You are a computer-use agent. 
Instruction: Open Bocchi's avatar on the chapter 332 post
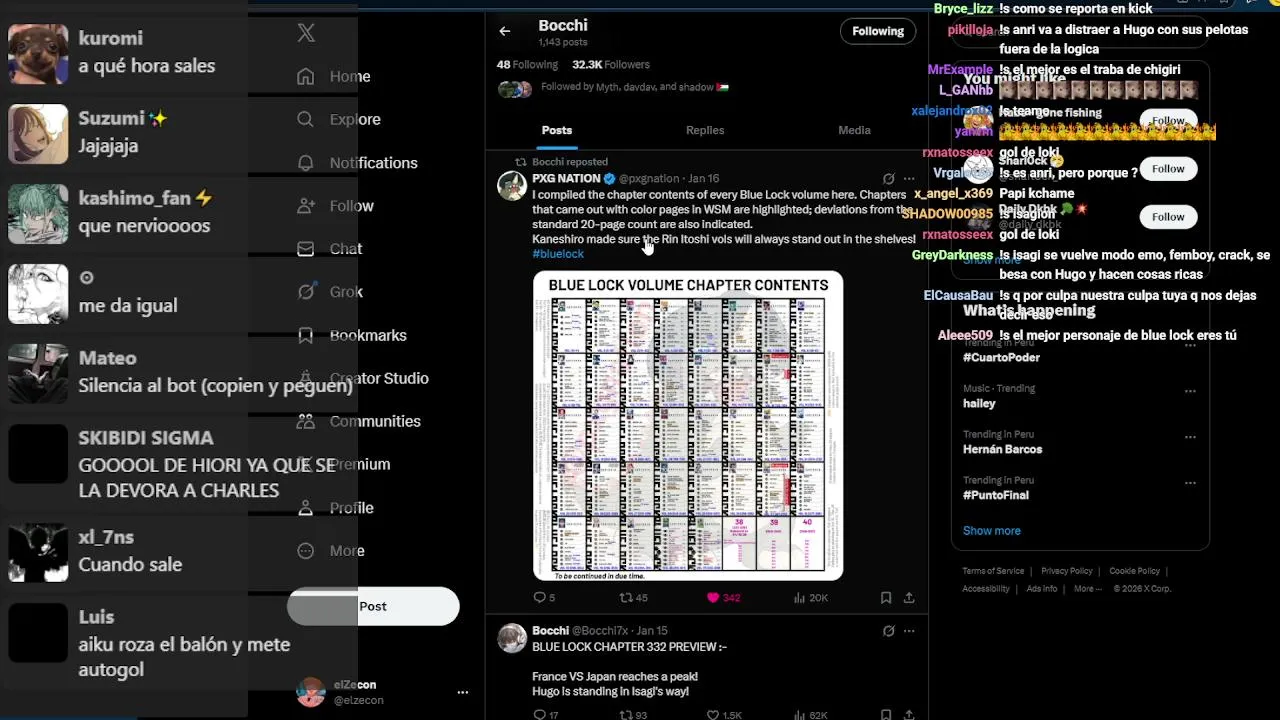coord(512,638)
